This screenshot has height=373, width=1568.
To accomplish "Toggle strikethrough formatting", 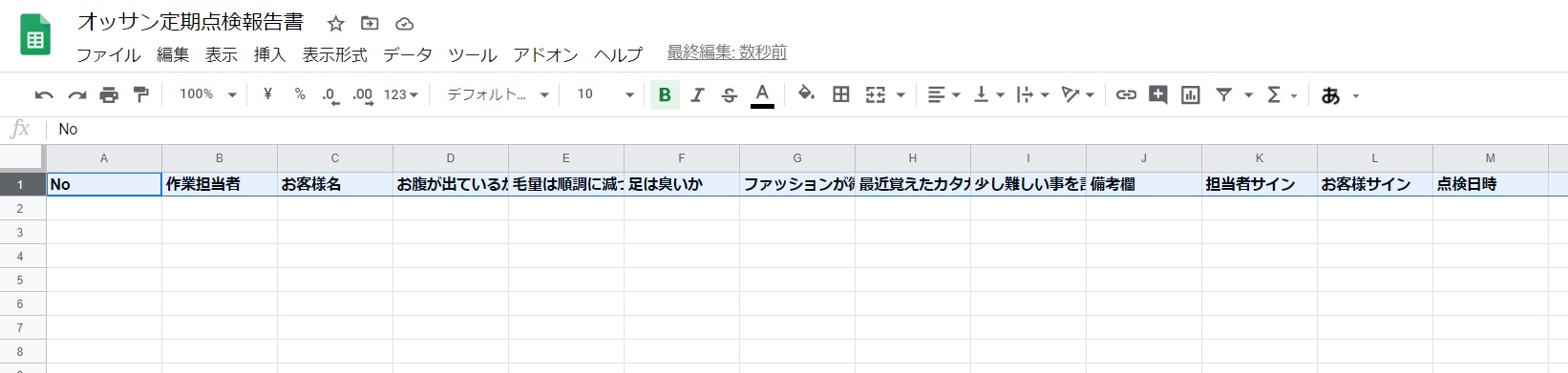I will pos(730,94).
